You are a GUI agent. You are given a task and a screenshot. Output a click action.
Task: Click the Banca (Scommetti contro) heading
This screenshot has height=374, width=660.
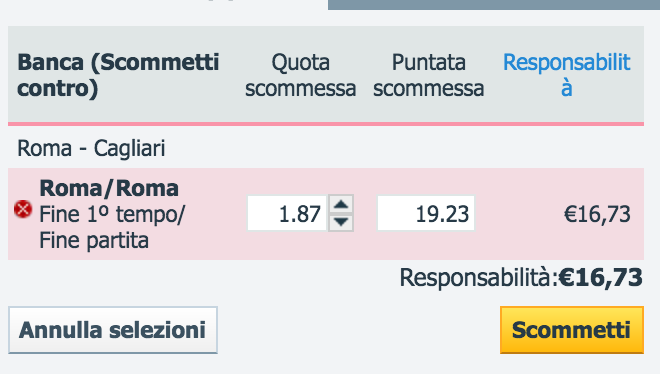118,75
